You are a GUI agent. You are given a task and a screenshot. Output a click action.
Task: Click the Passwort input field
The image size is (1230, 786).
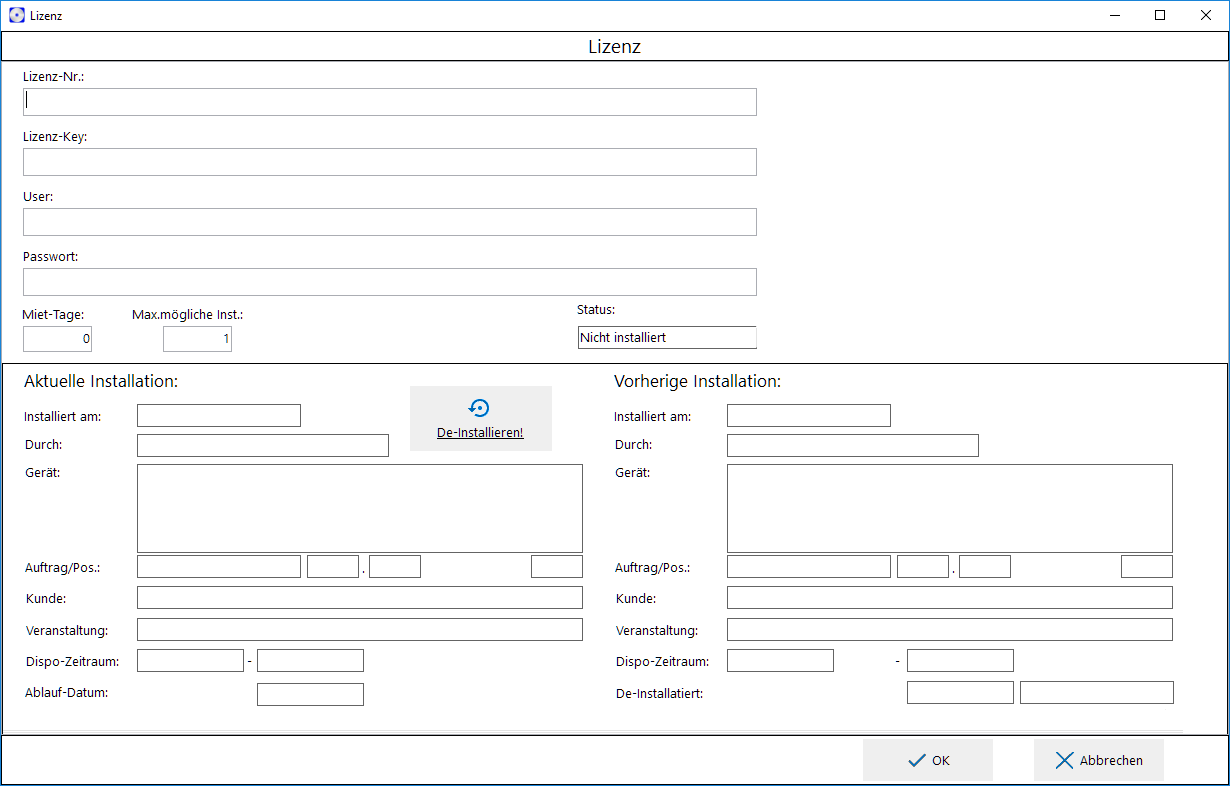390,282
